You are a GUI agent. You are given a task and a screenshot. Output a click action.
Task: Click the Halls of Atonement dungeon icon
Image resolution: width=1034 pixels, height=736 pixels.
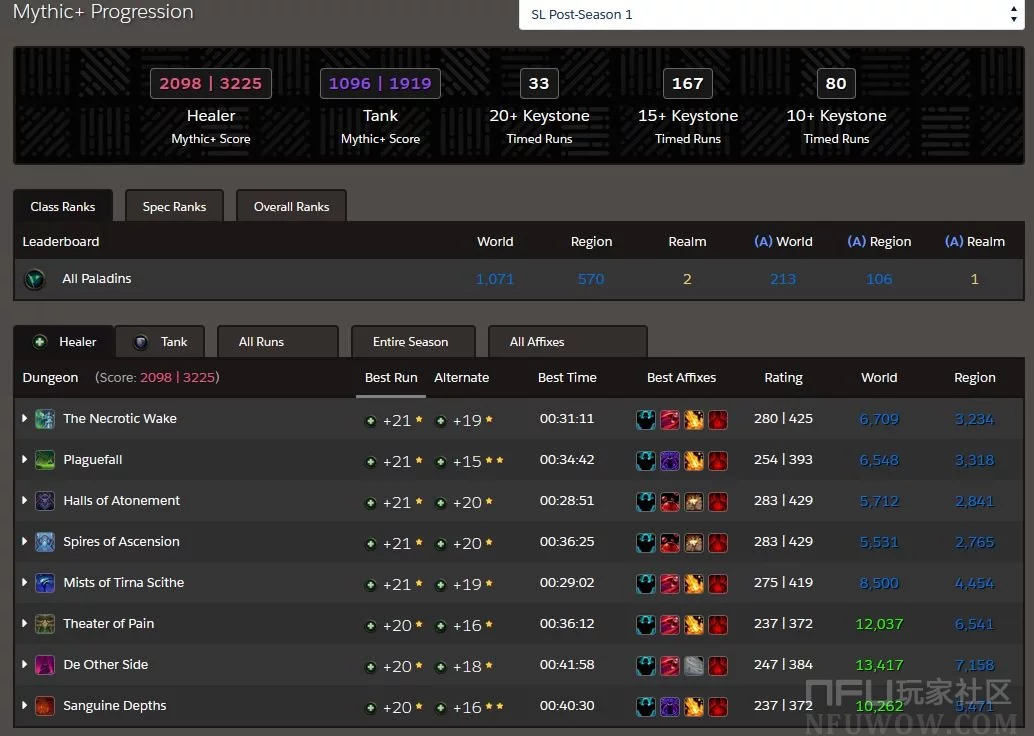(45, 501)
